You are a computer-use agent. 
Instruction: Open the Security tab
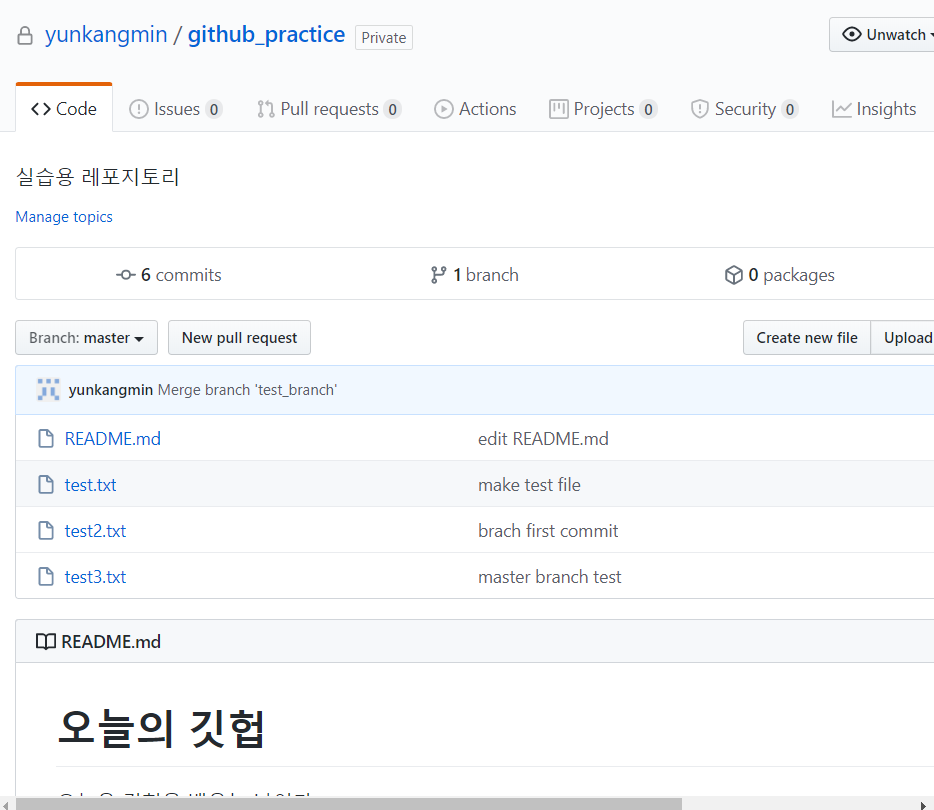(745, 109)
